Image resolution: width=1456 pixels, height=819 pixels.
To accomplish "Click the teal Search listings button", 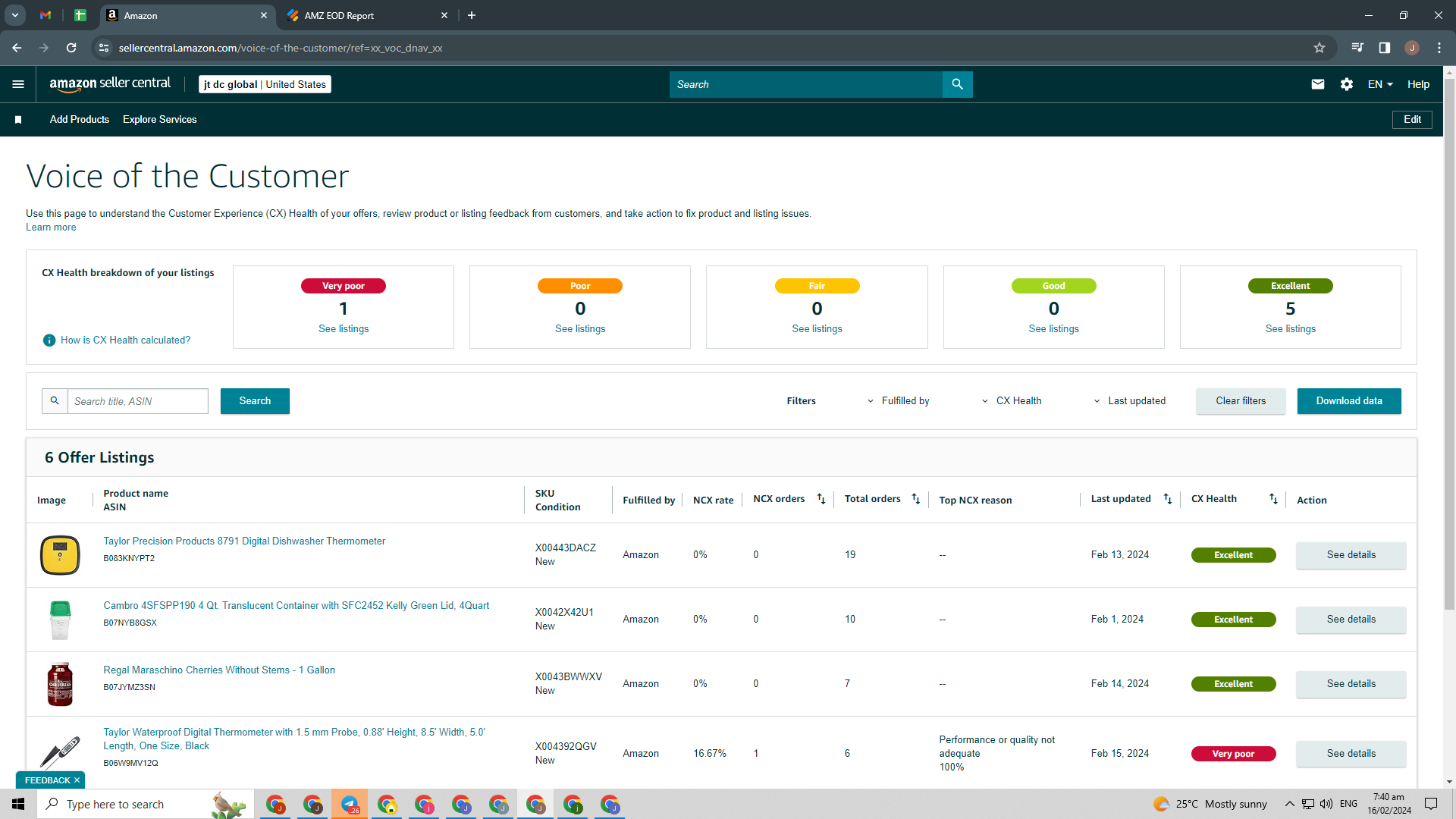I will pos(255,401).
